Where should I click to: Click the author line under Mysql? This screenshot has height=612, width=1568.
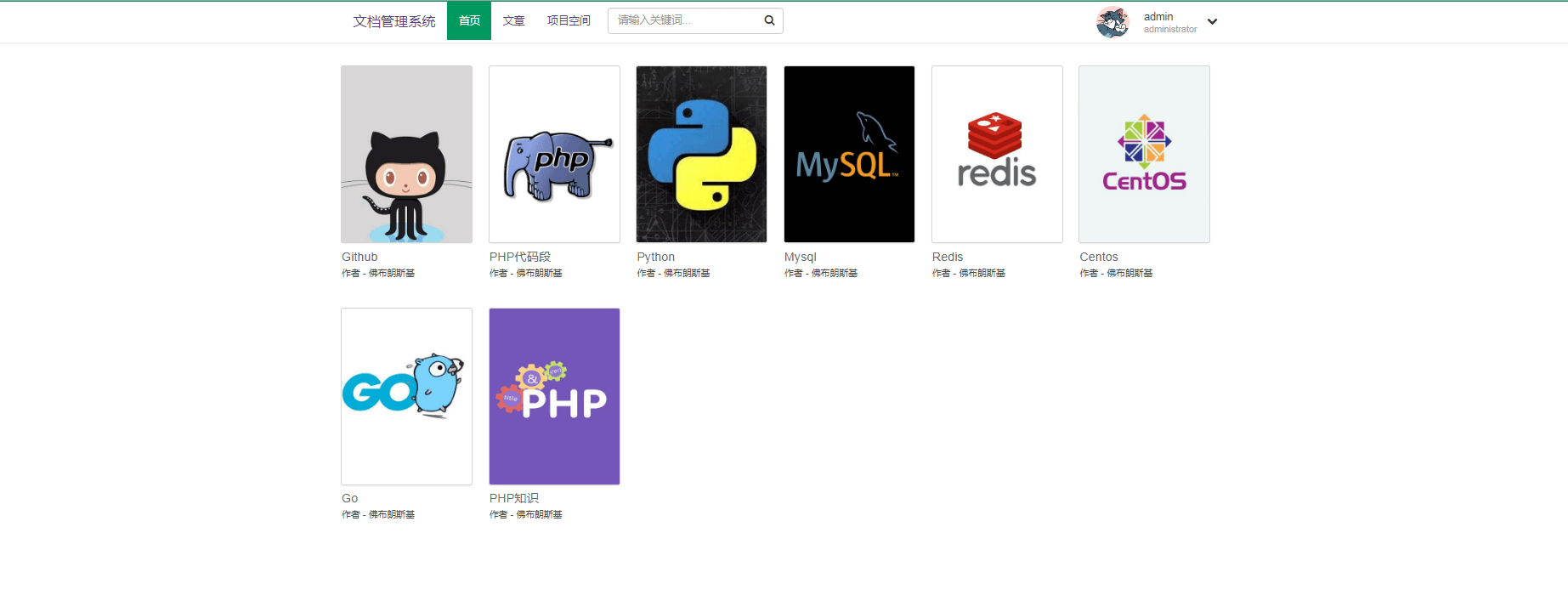821,273
